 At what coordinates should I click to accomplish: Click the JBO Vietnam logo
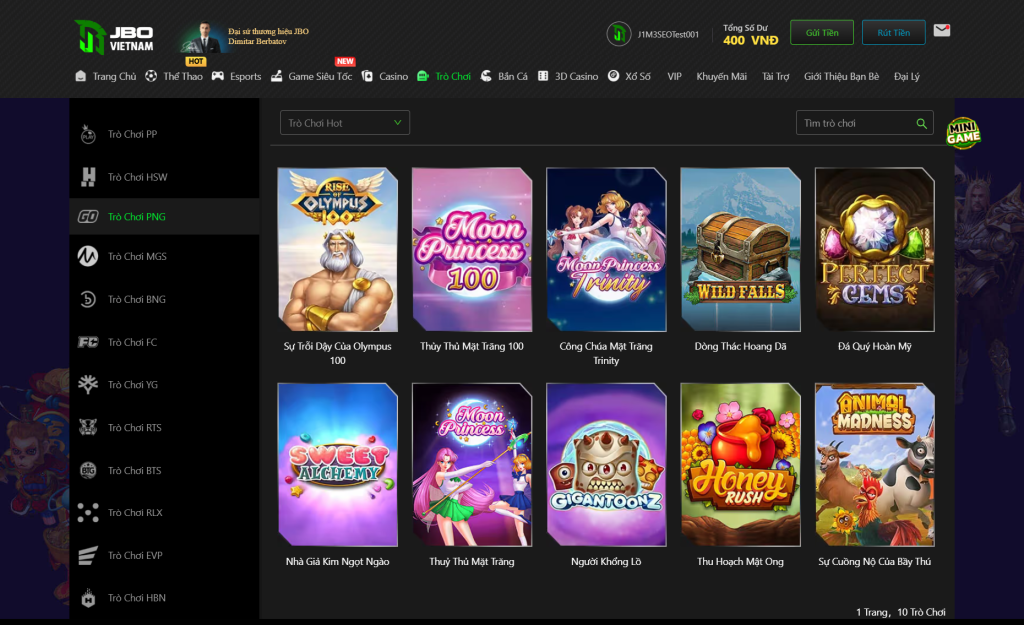114,38
